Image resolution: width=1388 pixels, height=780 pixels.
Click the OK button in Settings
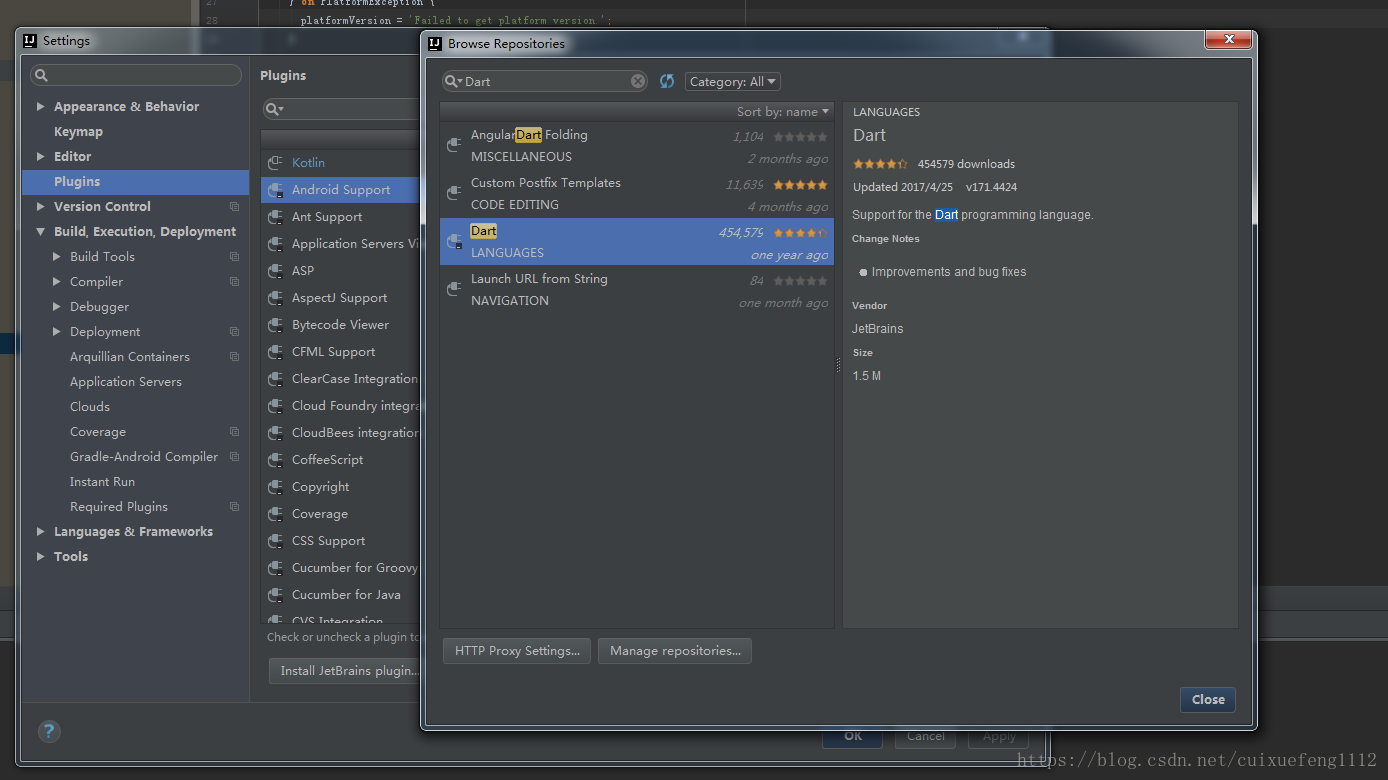[x=852, y=736]
